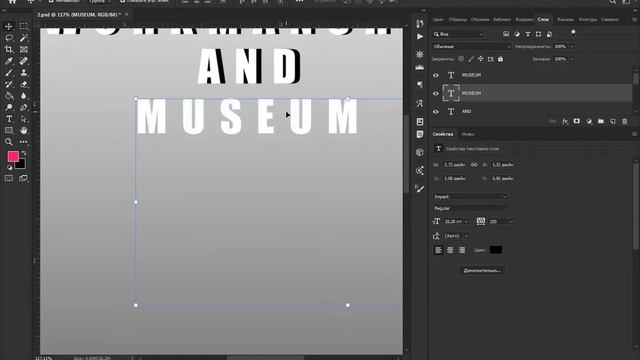The image size is (640, 360).
Task: Change screen mode in the toolbar
Action: (24, 178)
